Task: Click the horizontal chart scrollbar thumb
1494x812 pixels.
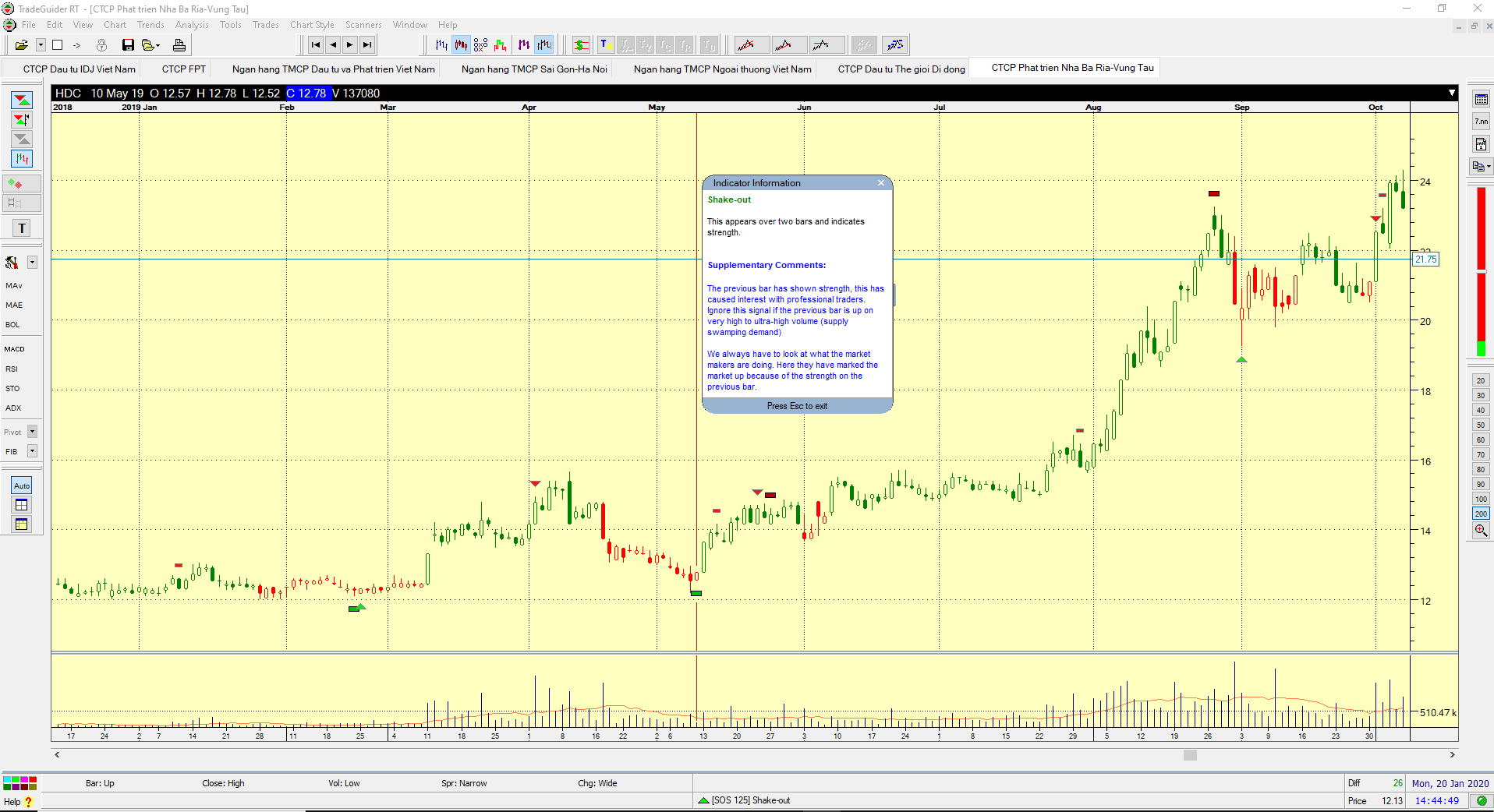Action: pos(1190,755)
